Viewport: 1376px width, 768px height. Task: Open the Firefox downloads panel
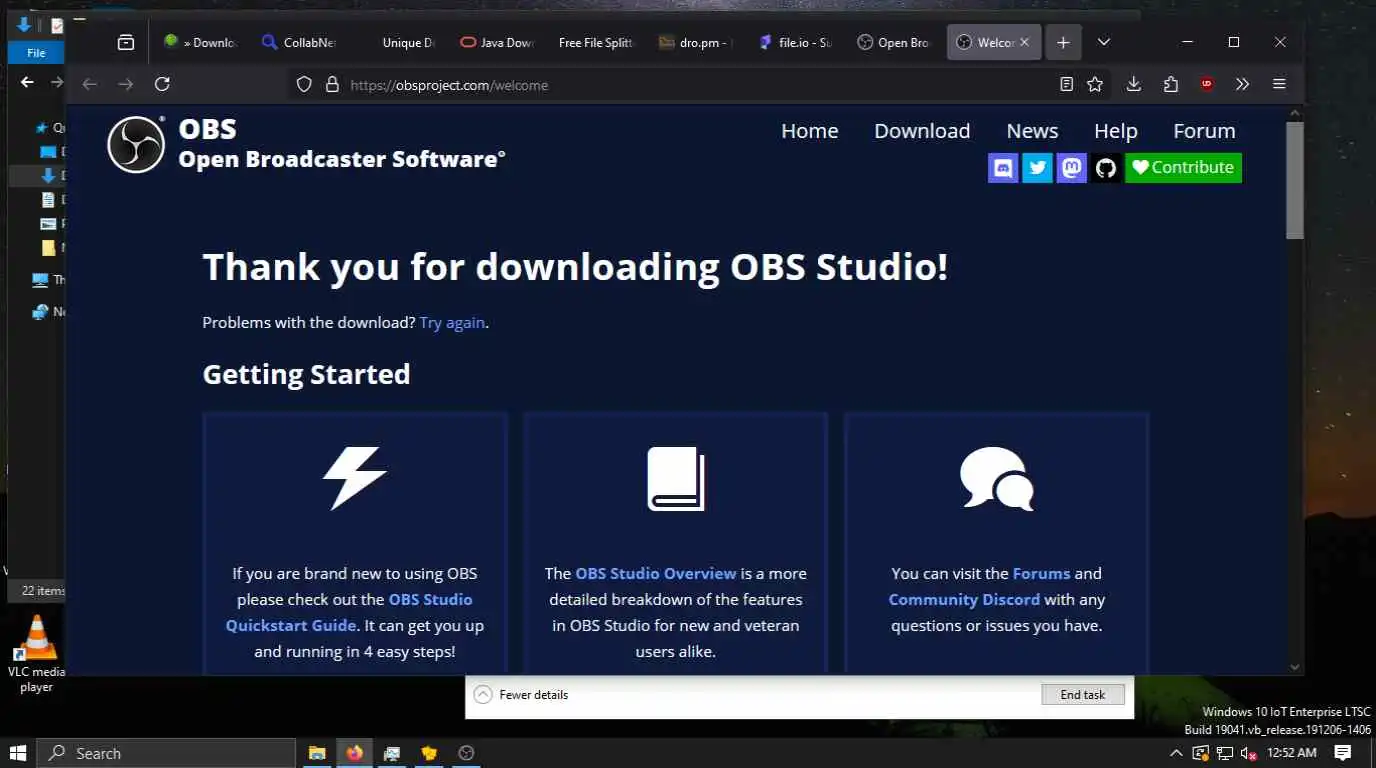point(1134,85)
